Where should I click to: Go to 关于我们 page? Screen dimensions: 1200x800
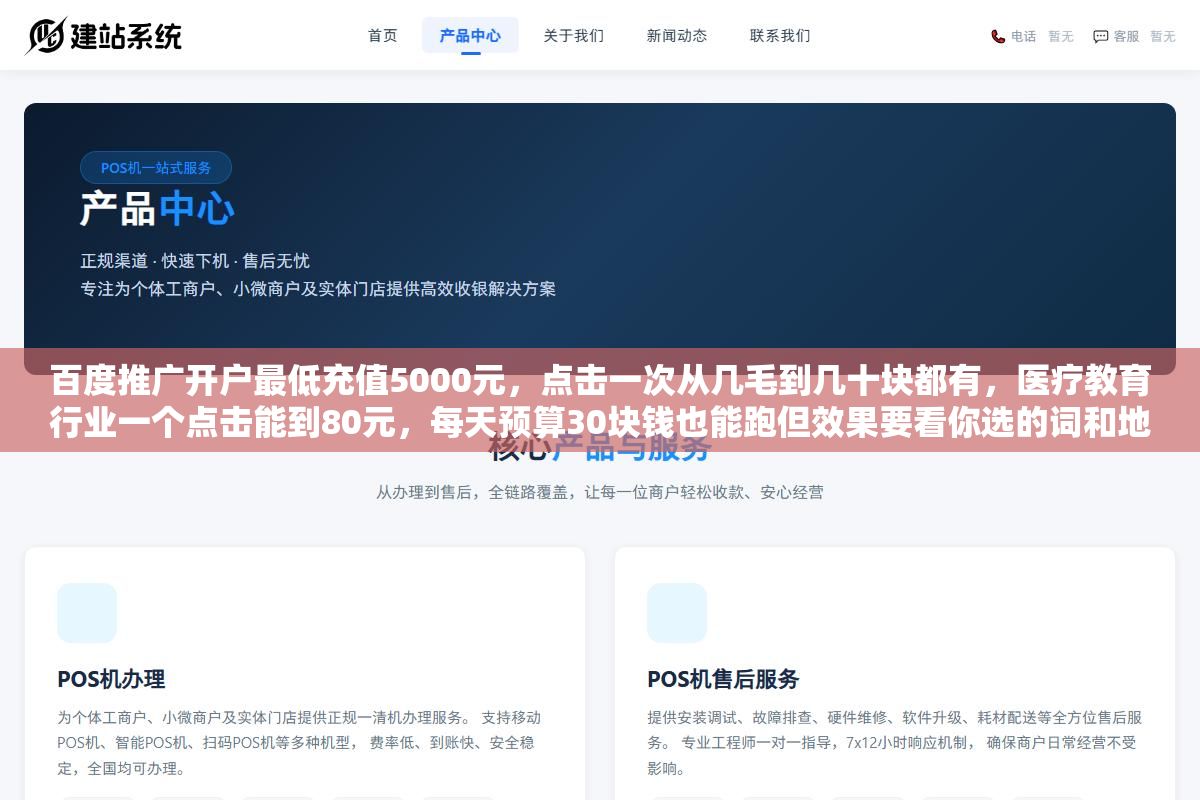pyautogui.click(x=574, y=35)
